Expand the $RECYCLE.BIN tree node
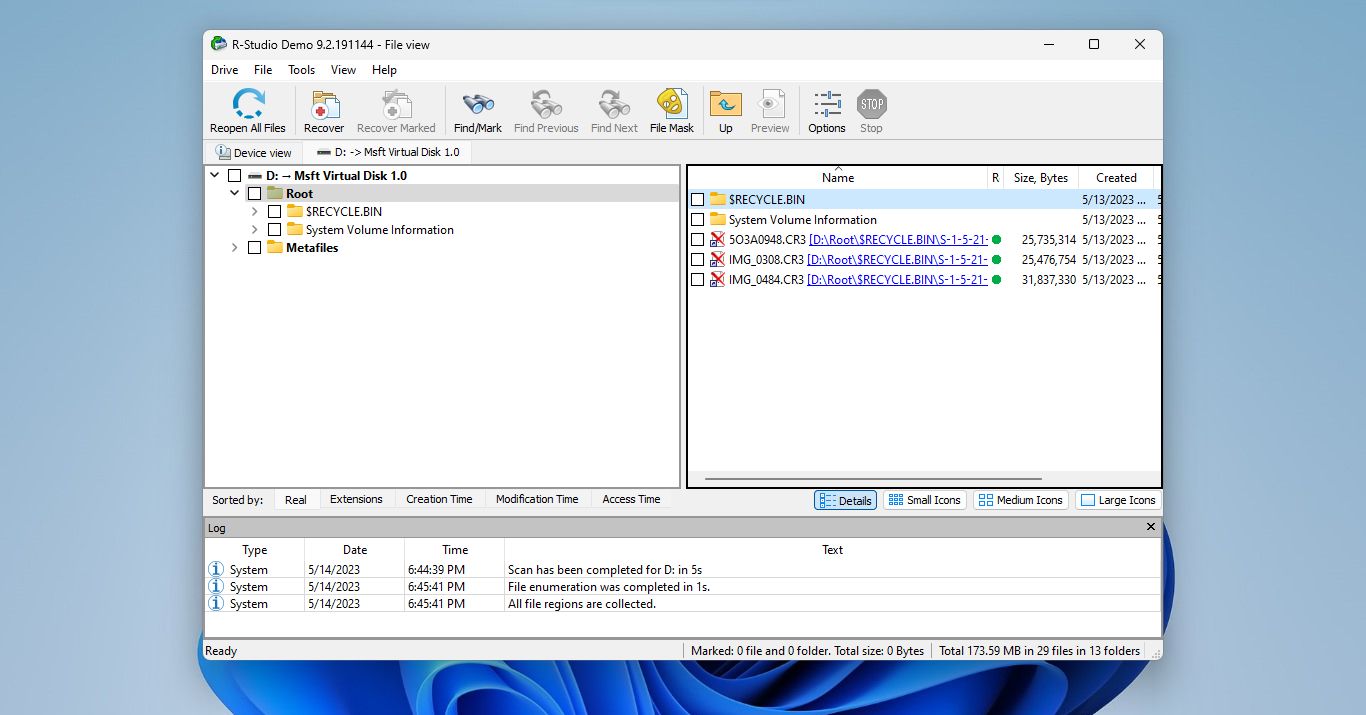The image size is (1366, 715). (x=254, y=212)
